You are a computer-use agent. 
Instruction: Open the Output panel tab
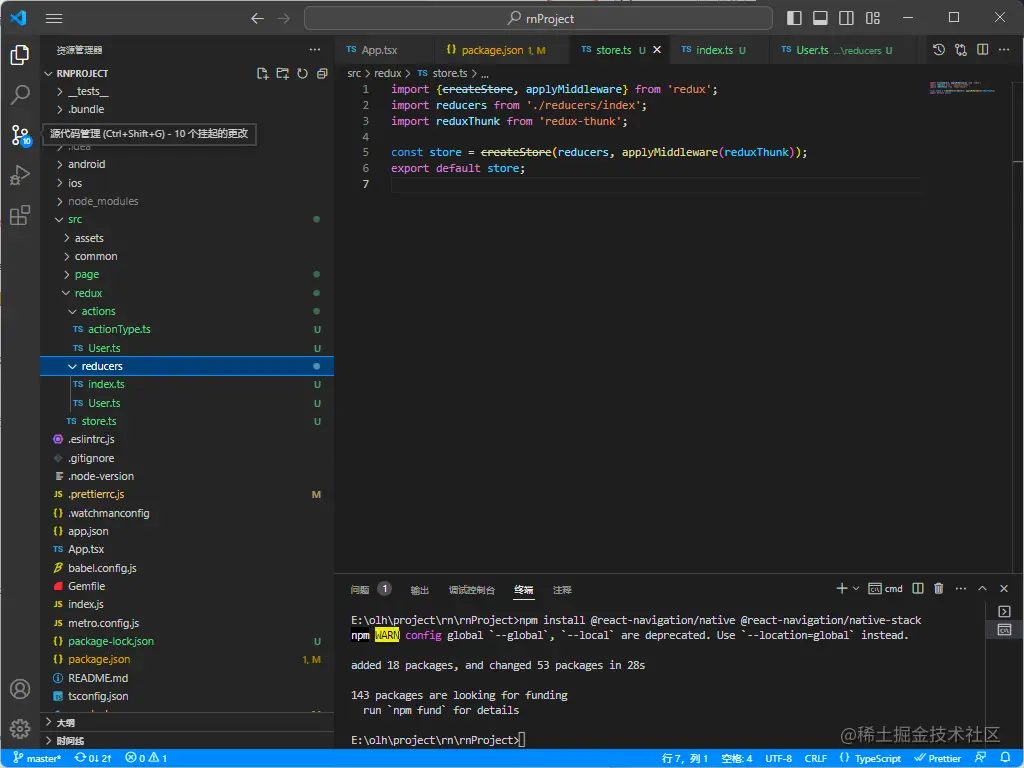419,590
